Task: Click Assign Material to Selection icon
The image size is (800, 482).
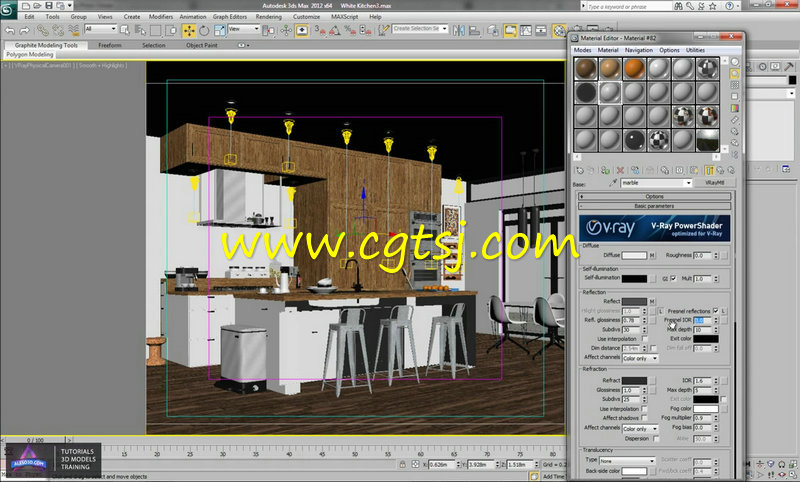Action: click(605, 170)
